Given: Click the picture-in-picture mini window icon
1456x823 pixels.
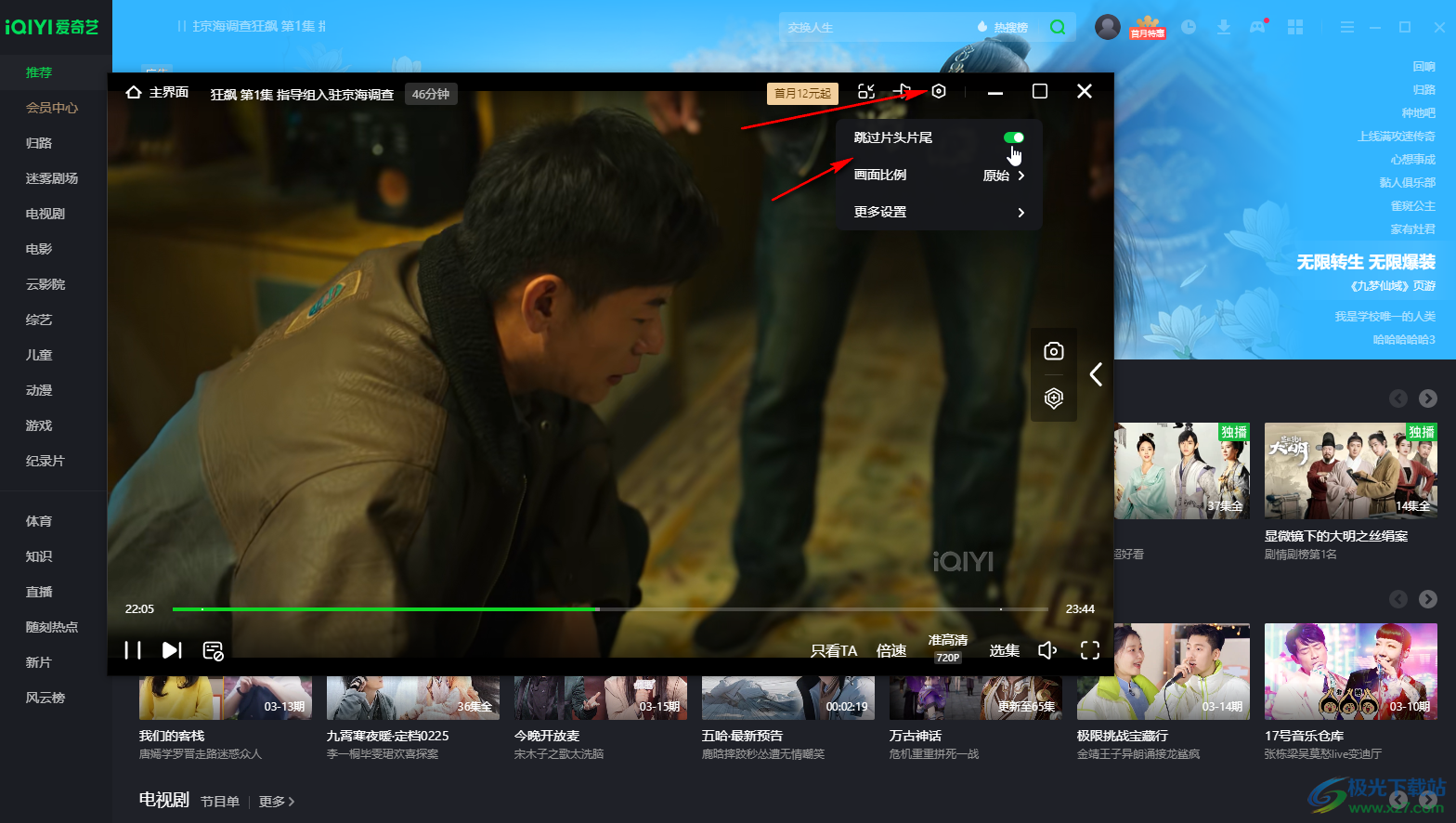Looking at the screenshot, I should coord(866,91).
